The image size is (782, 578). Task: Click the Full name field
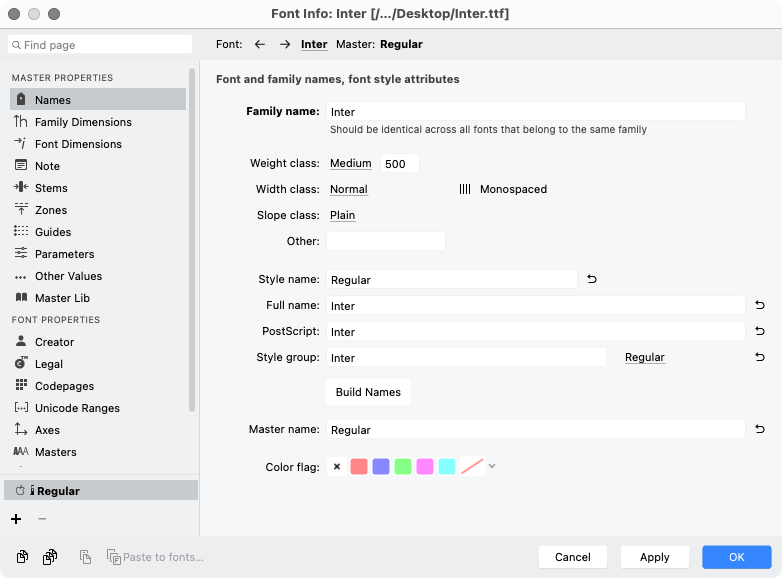(536, 305)
